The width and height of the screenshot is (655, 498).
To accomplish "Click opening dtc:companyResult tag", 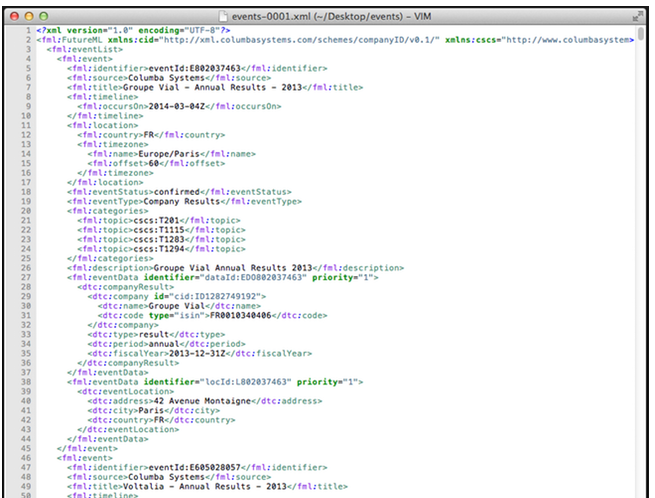I will coord(125,287).
